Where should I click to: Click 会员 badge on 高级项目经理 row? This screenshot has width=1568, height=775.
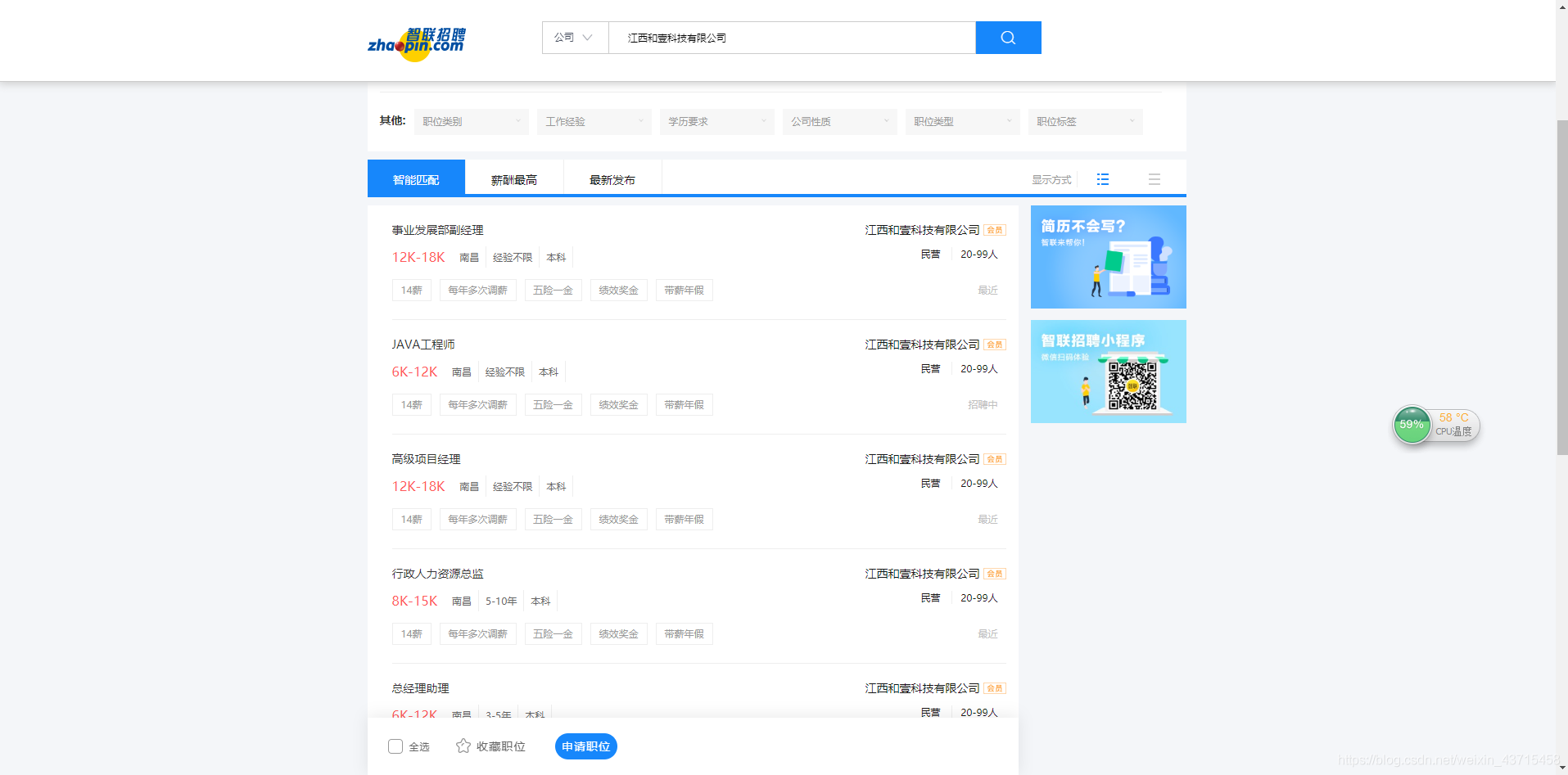[x=995, y=459]
